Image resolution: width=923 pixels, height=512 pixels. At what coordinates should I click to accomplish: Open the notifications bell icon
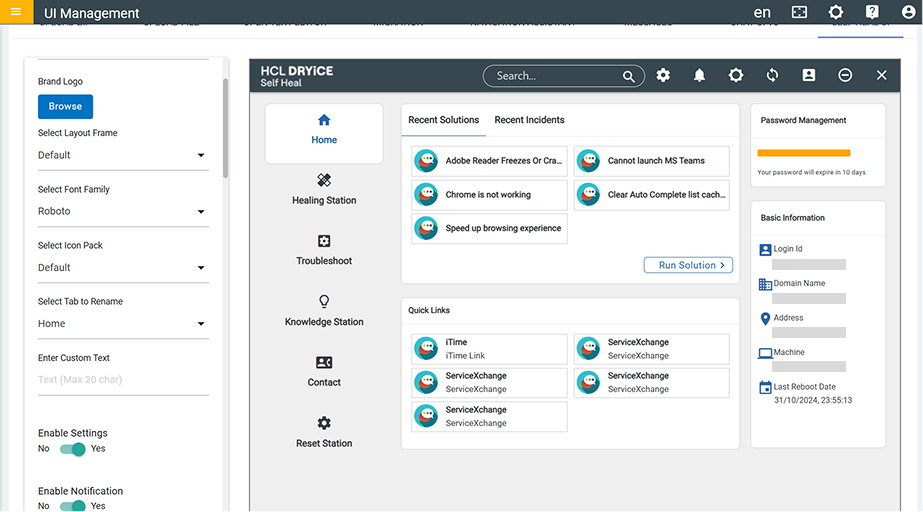(699, 75)
